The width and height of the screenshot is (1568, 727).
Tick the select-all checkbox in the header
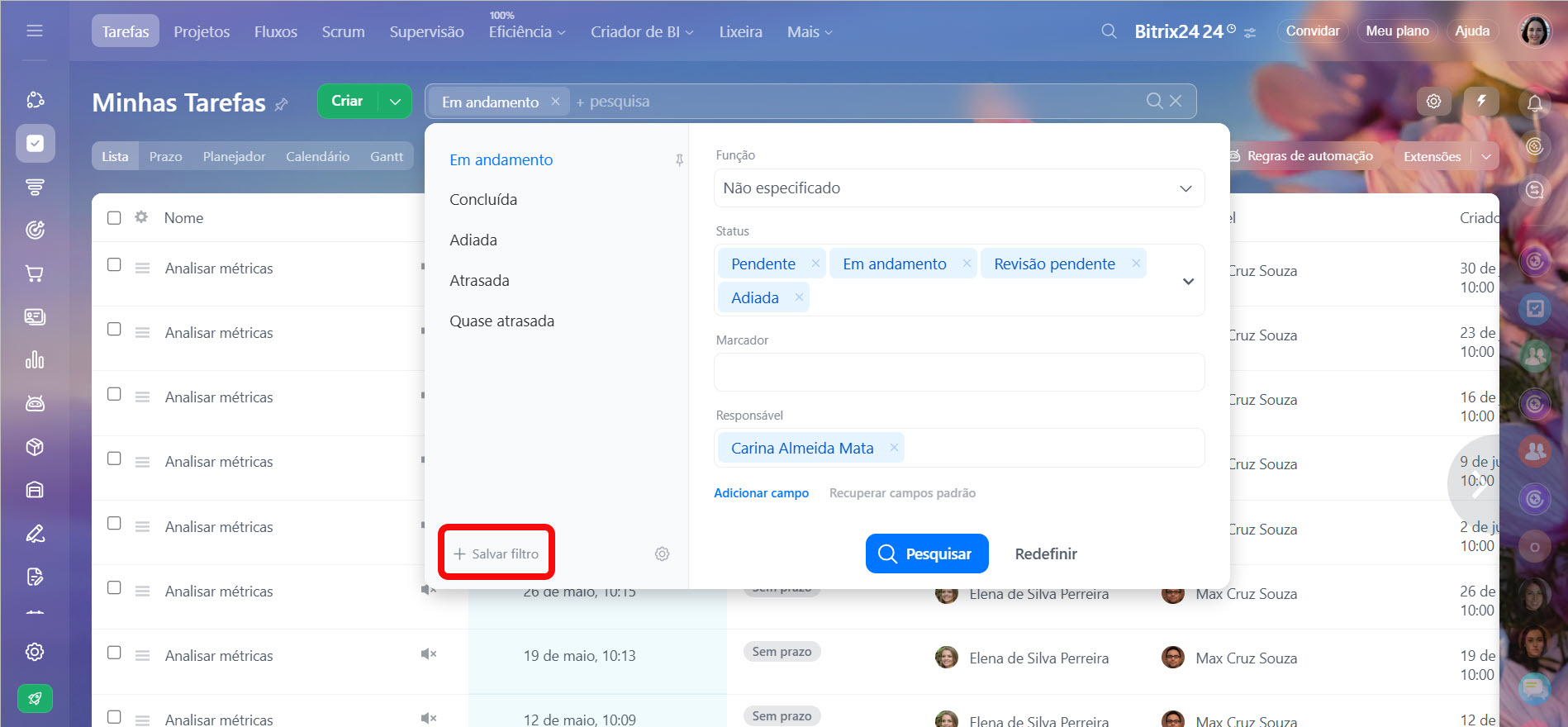click(114, 217)
